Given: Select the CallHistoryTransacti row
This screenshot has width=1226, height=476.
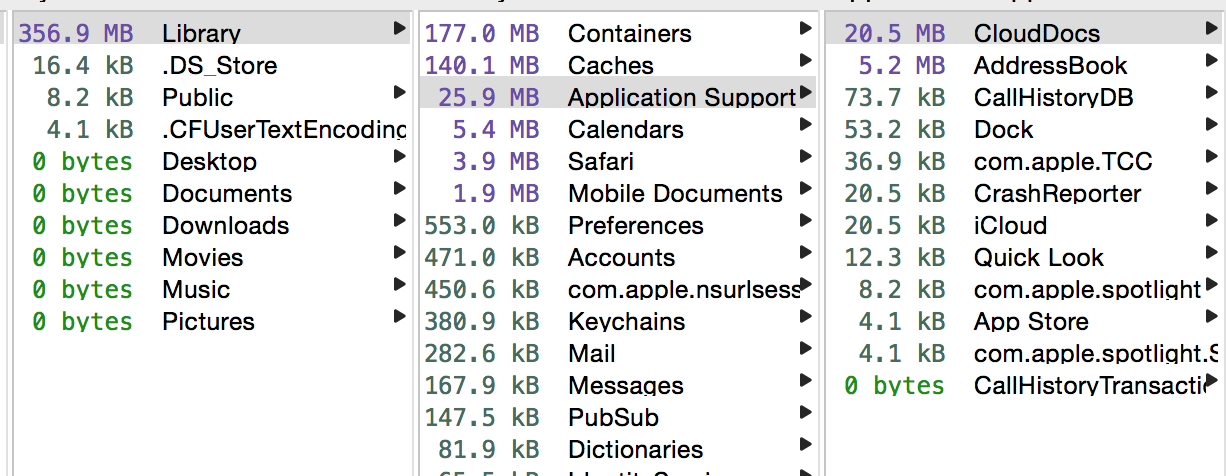Looking at the screenshot, I should 1024,386.
